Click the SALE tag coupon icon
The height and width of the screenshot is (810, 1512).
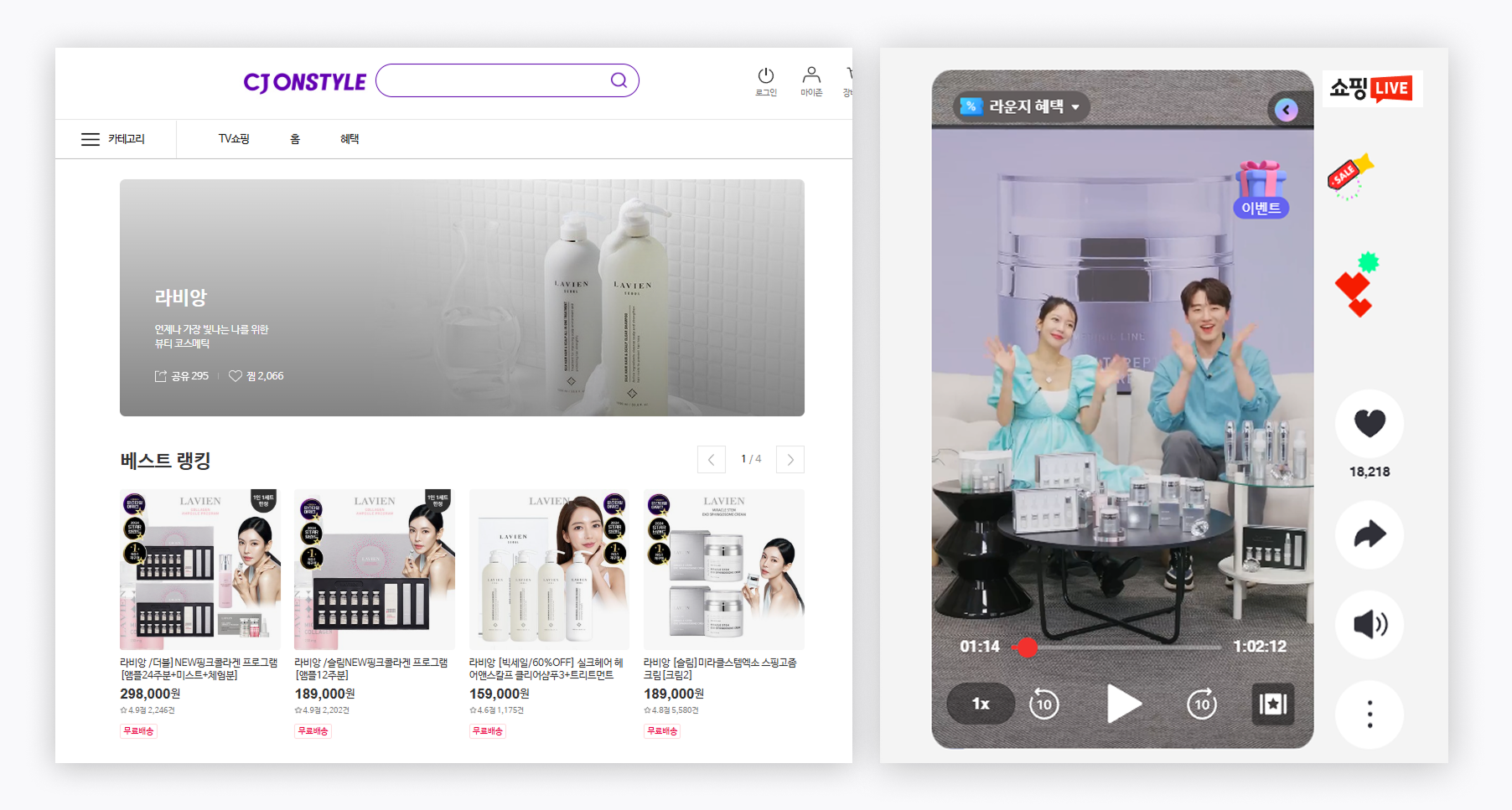[x=1349, y=175]
